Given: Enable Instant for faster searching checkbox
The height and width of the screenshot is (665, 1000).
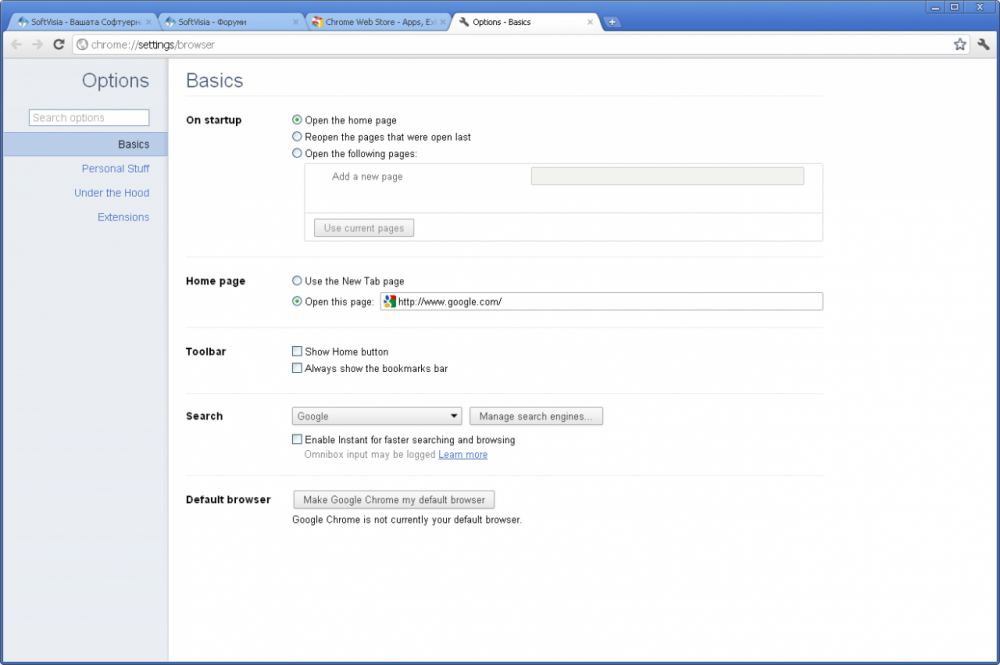Looking at the screenshot, I should coord(297,439).
